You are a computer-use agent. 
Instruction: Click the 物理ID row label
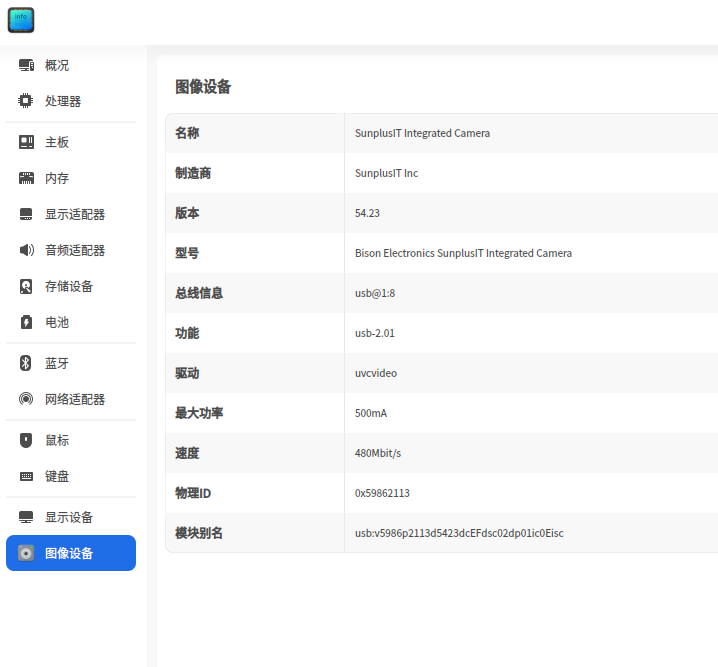pyautogui.click(x=193, y=493)
